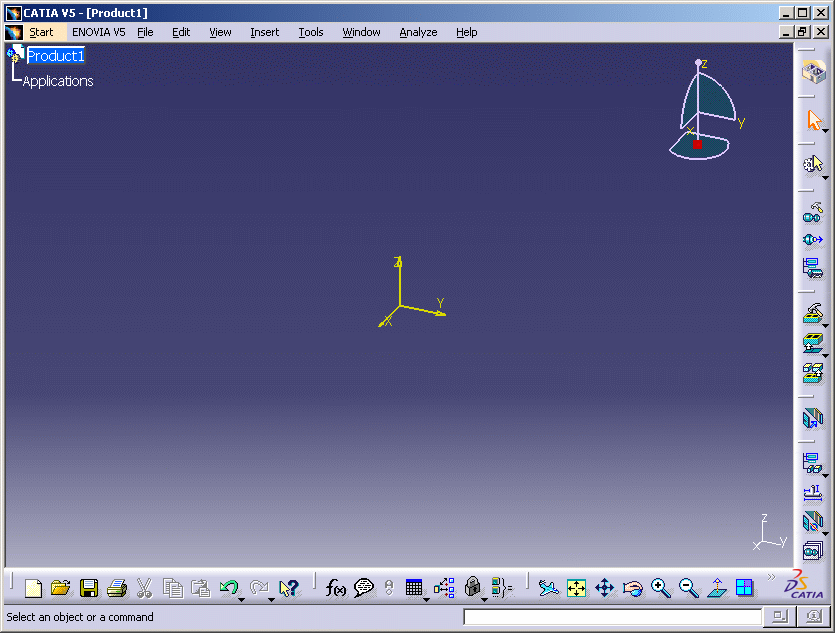Click the Existing Component block icon
The width and height of the screenshot is (835, 633).
coord(813,342)
